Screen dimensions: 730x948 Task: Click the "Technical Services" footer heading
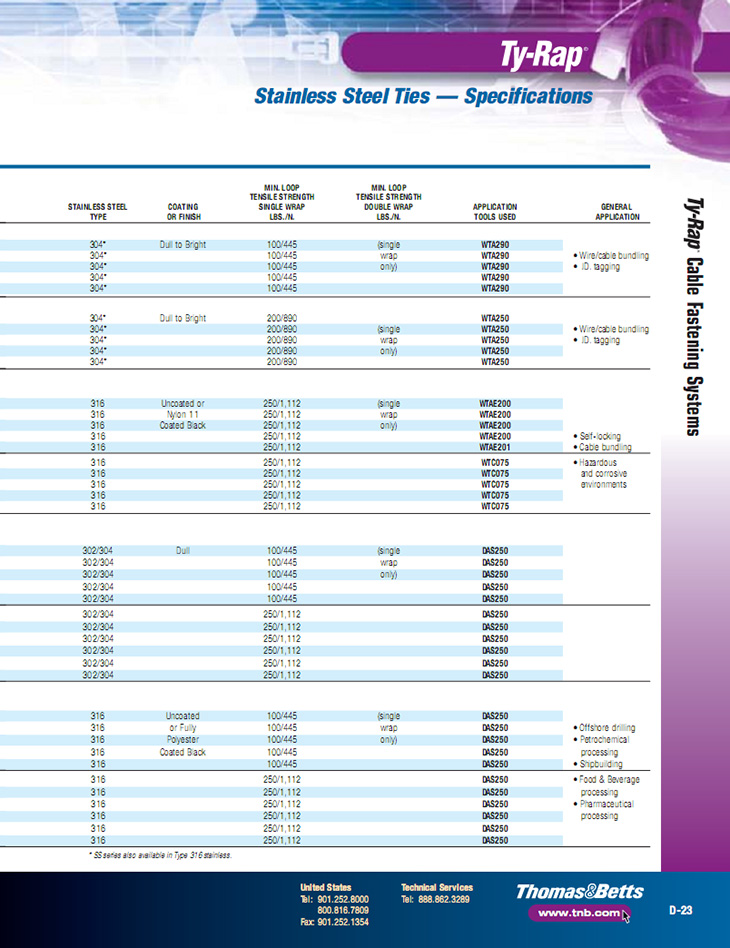(437, 888)
